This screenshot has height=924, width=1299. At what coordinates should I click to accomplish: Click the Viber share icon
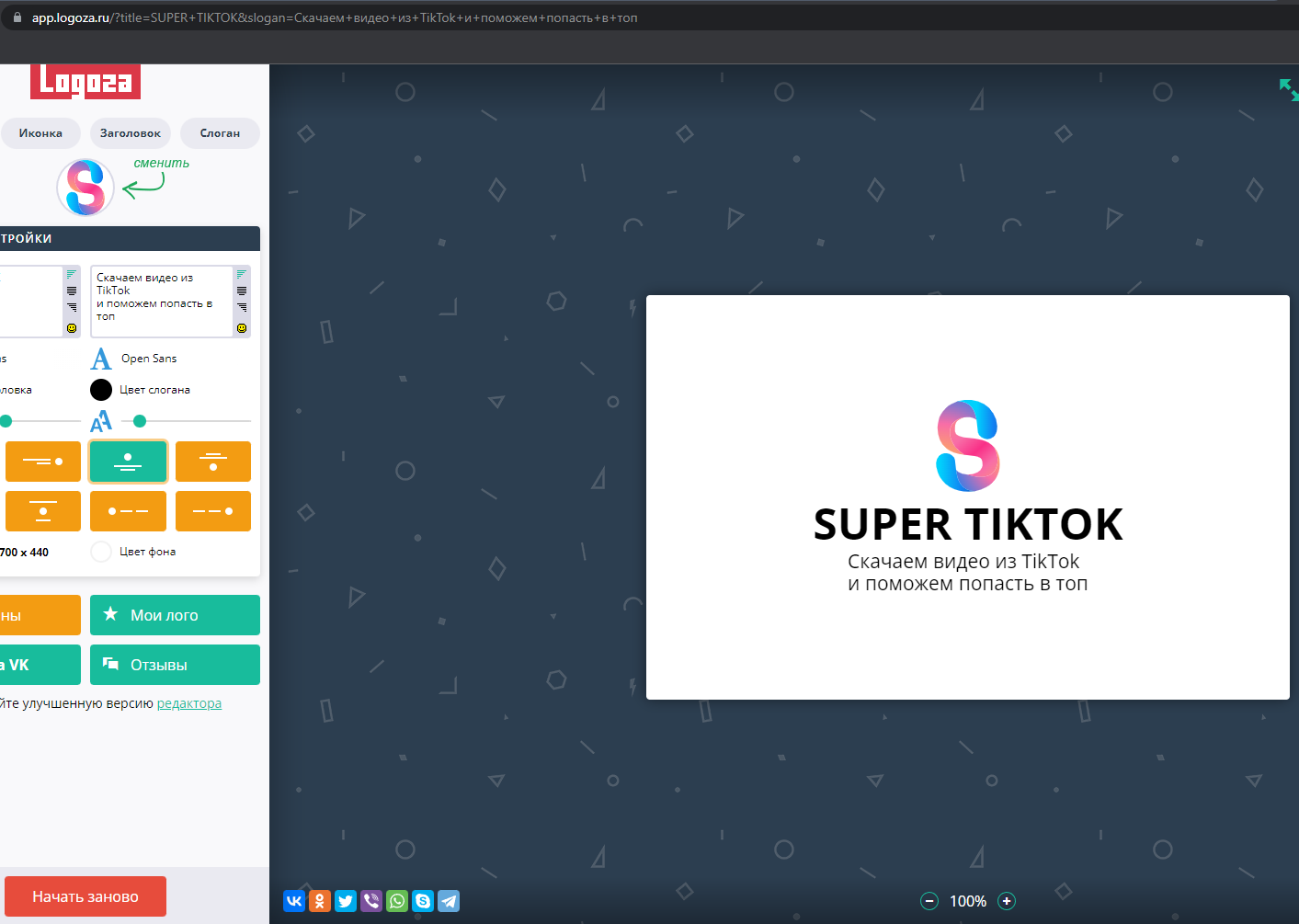[371, 901]
